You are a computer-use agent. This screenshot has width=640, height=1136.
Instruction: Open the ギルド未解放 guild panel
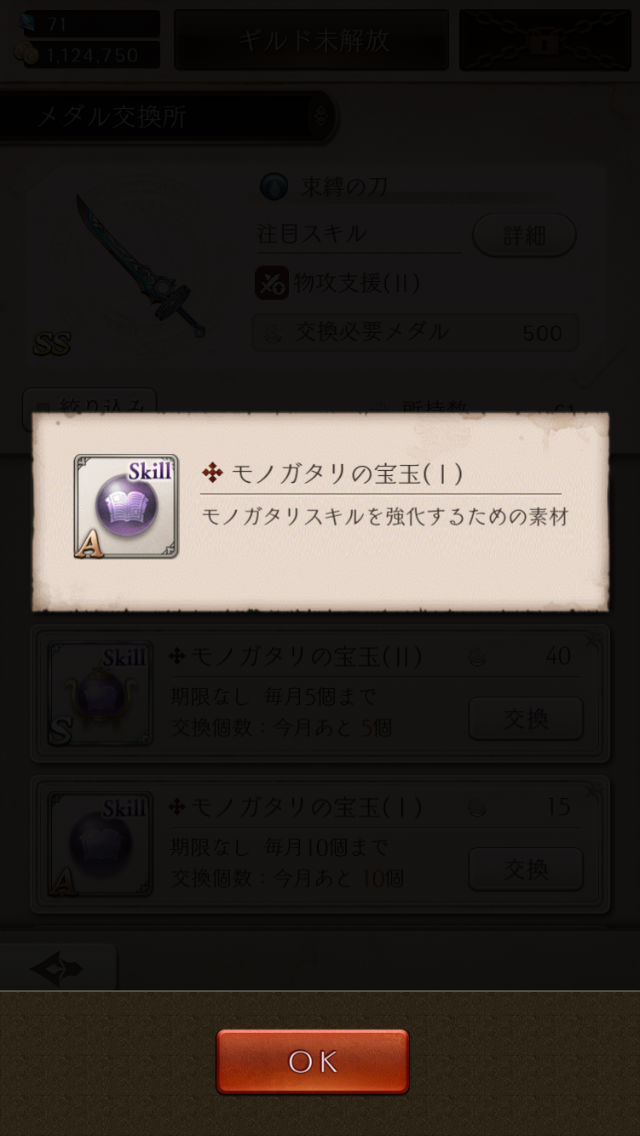tap(311, 40)
